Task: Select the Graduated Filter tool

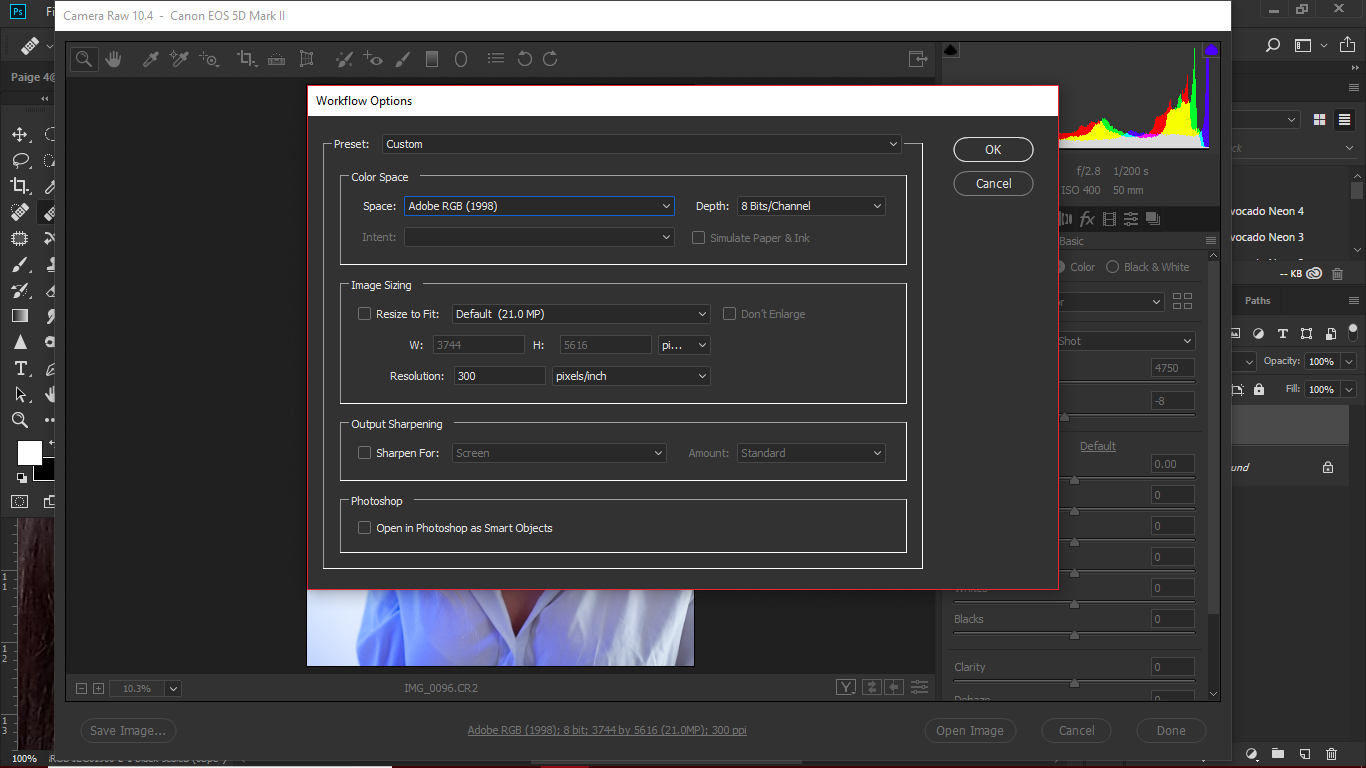Action: click(432, 59)
